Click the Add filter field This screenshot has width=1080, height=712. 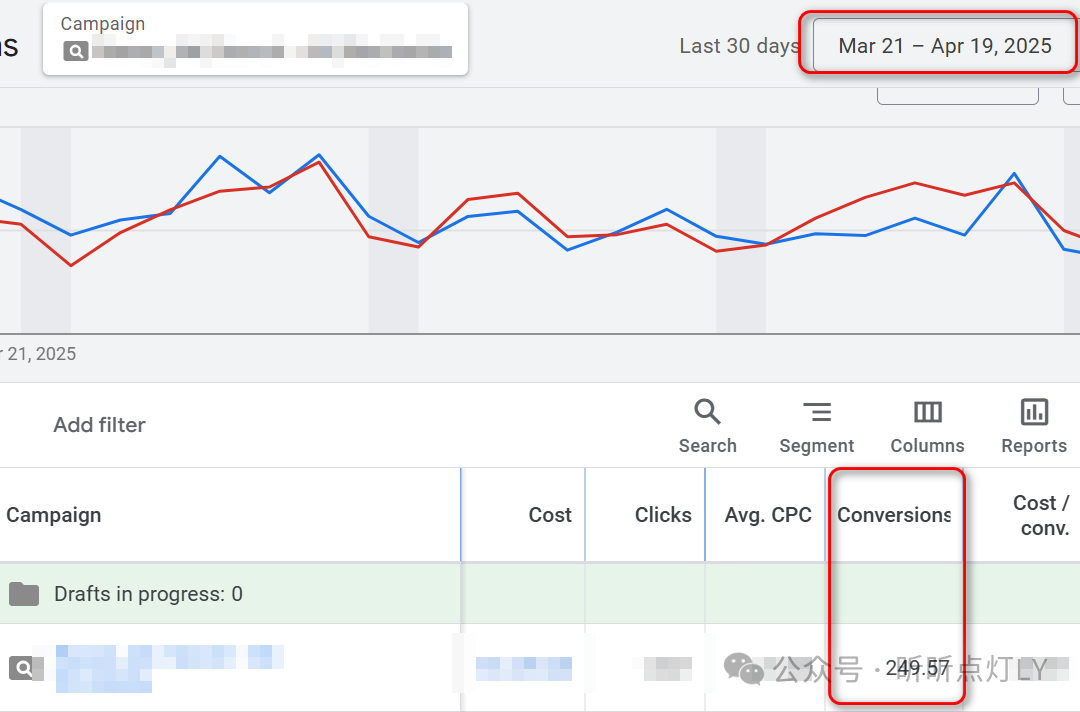pos(100,425)
